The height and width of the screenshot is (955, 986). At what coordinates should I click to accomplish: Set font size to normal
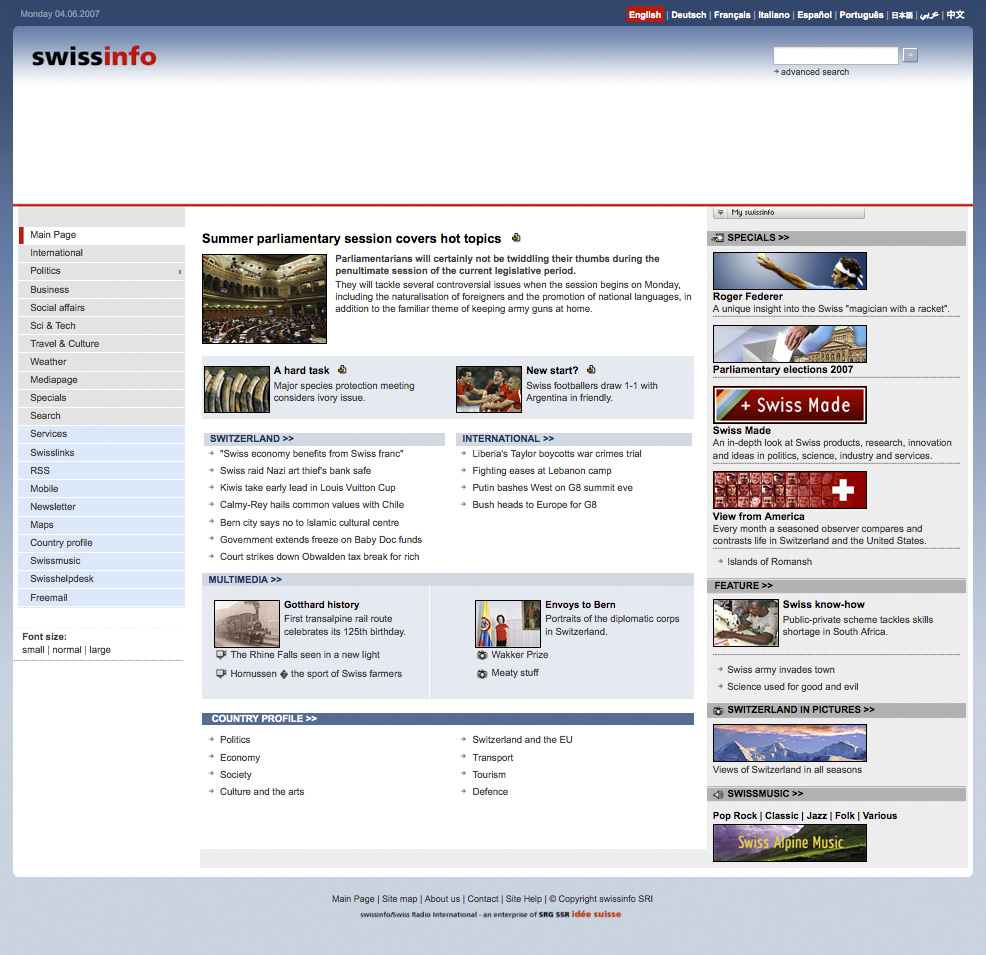pyautogui.click(x=67, y=649)
